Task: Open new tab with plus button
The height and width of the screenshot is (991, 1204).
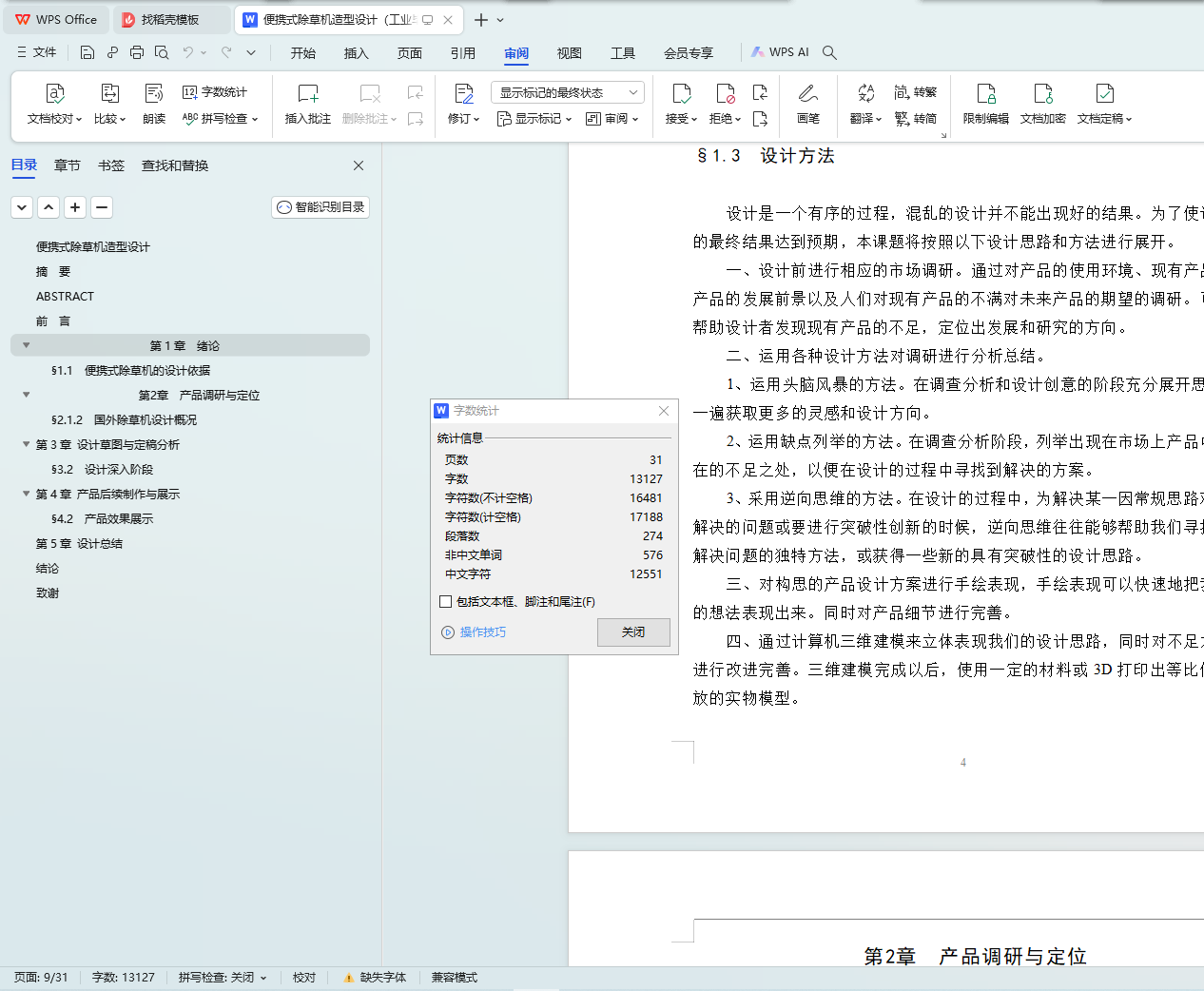Action: point(481,19)
